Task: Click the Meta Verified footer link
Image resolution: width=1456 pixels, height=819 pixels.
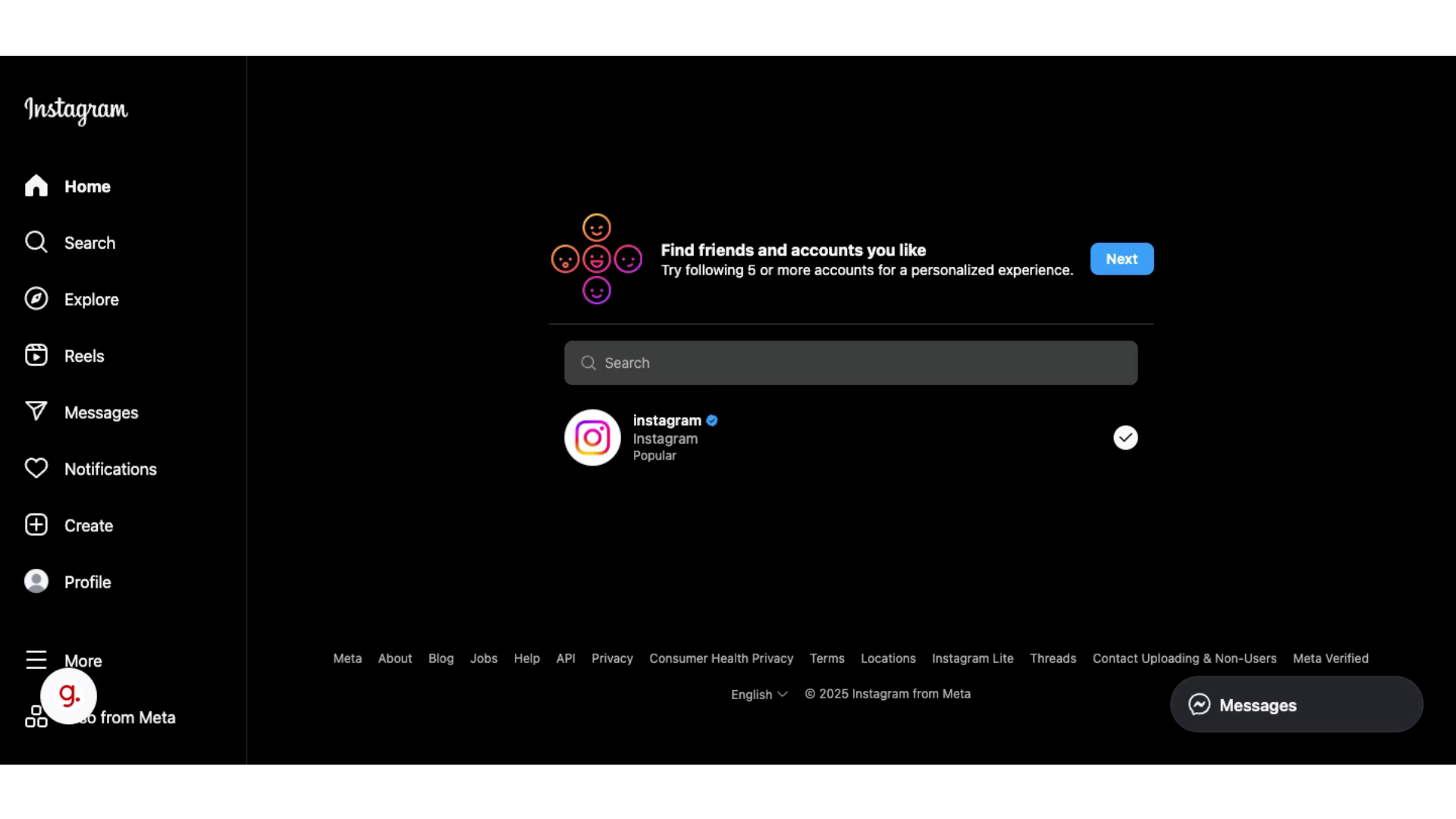Action: pos(1330,658)
